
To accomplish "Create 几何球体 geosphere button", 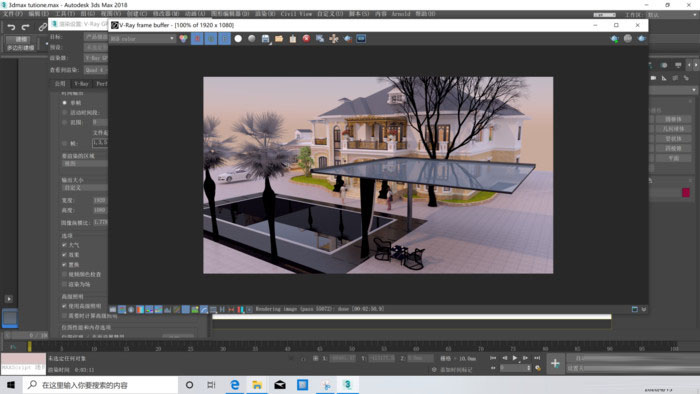I will [673, 129].
